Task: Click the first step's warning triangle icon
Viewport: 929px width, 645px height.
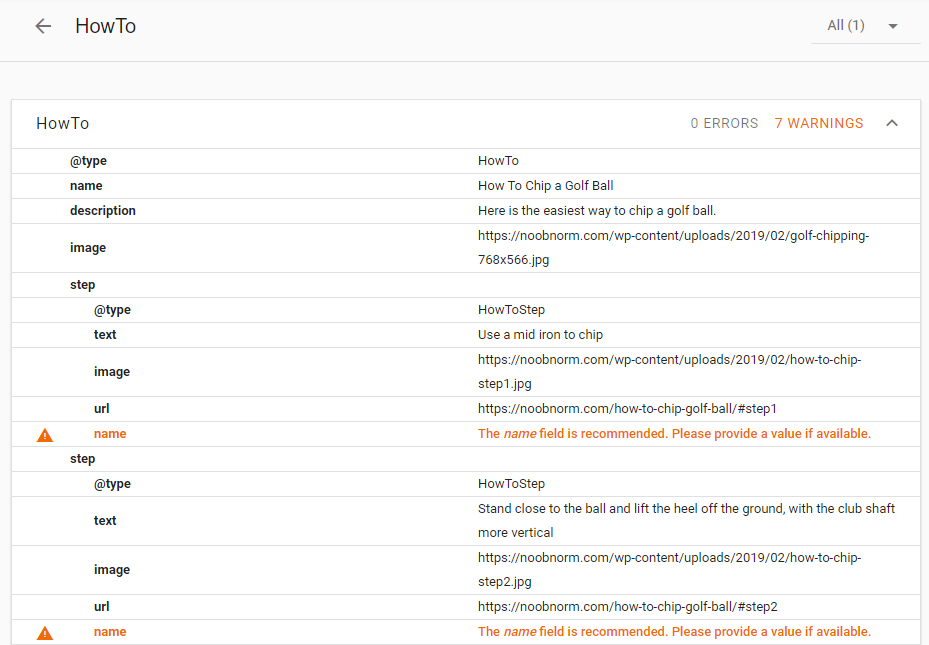Action: 45,435
